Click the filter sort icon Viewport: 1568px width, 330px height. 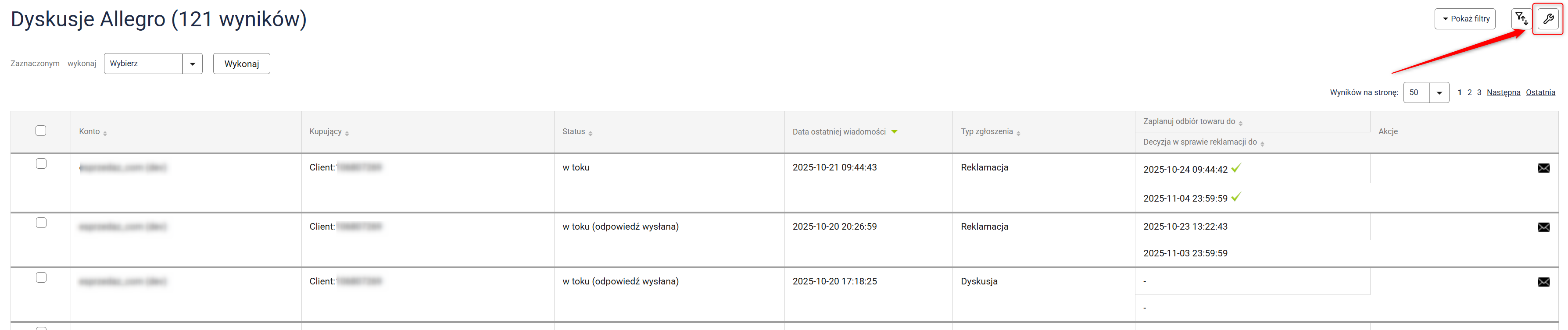point(1521,19)
